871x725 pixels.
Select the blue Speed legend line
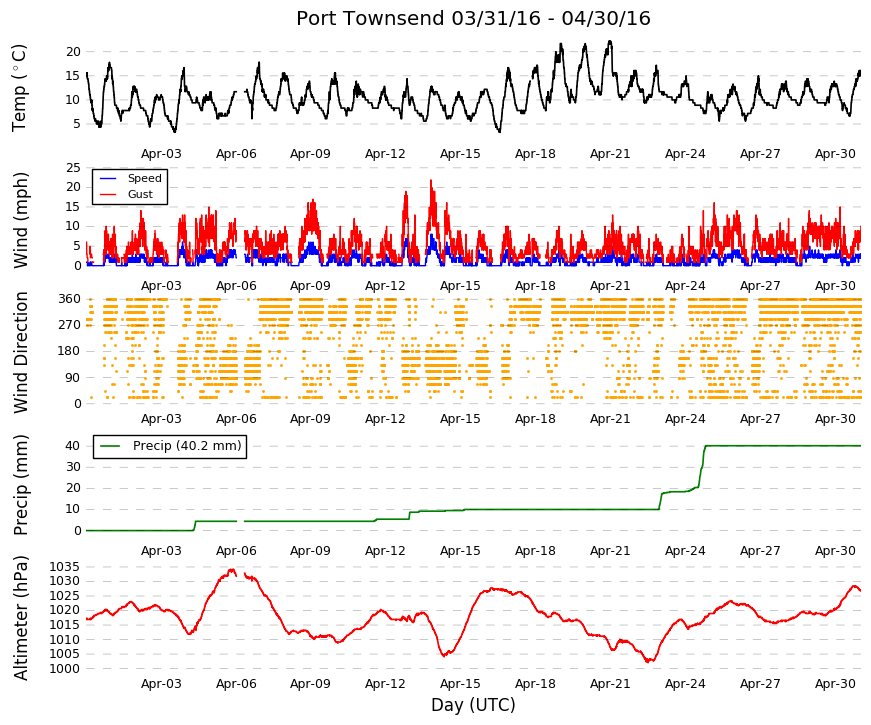(108, 178)
